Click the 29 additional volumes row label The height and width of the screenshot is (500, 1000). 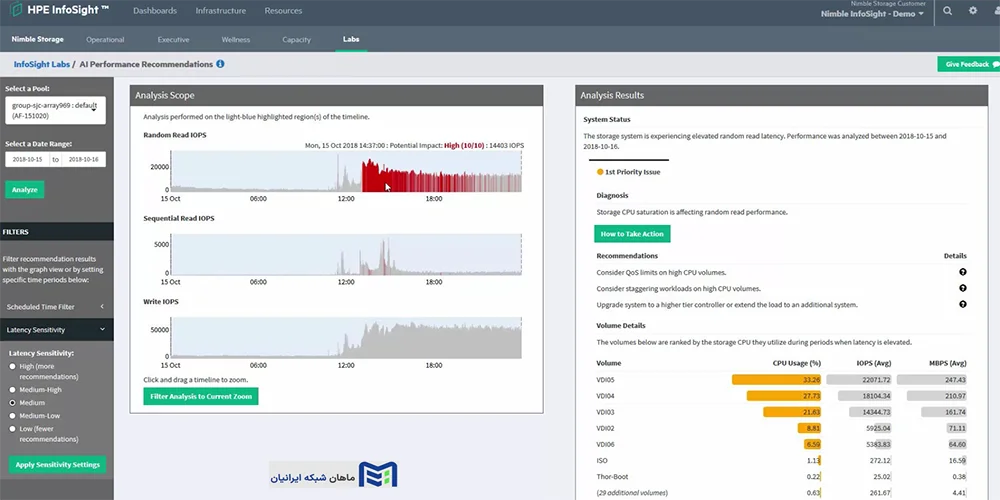point(632,492)
